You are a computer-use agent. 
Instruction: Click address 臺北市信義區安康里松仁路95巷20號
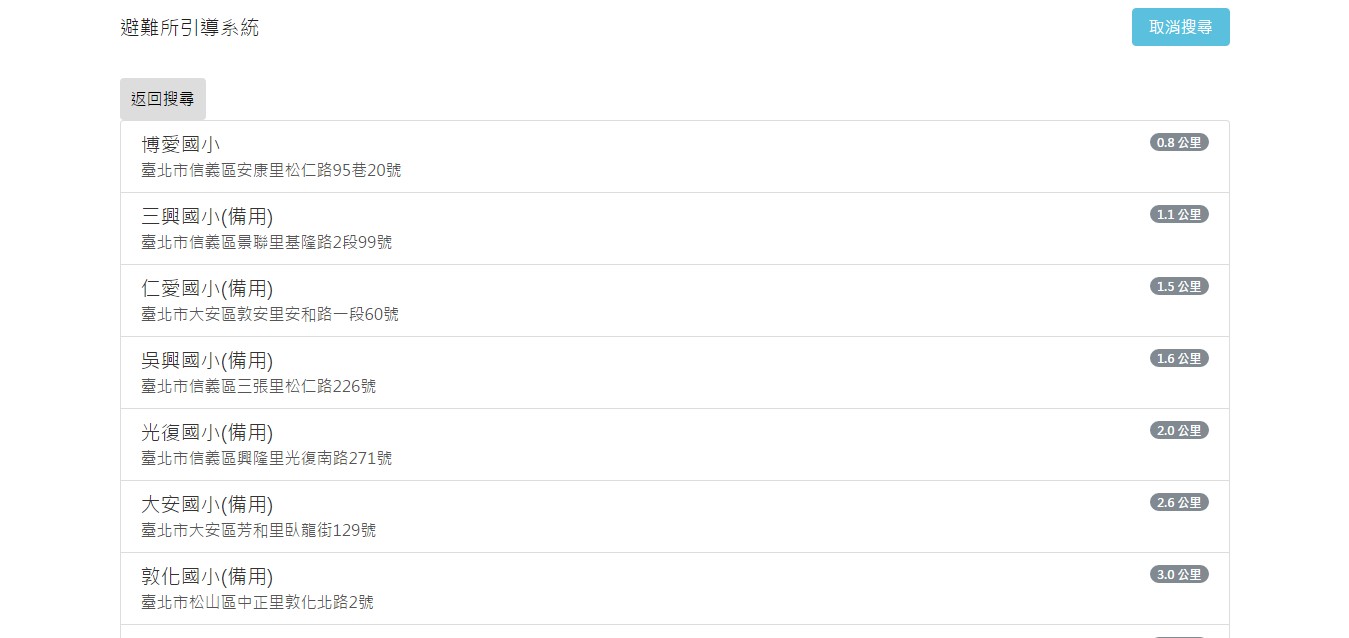271,170
